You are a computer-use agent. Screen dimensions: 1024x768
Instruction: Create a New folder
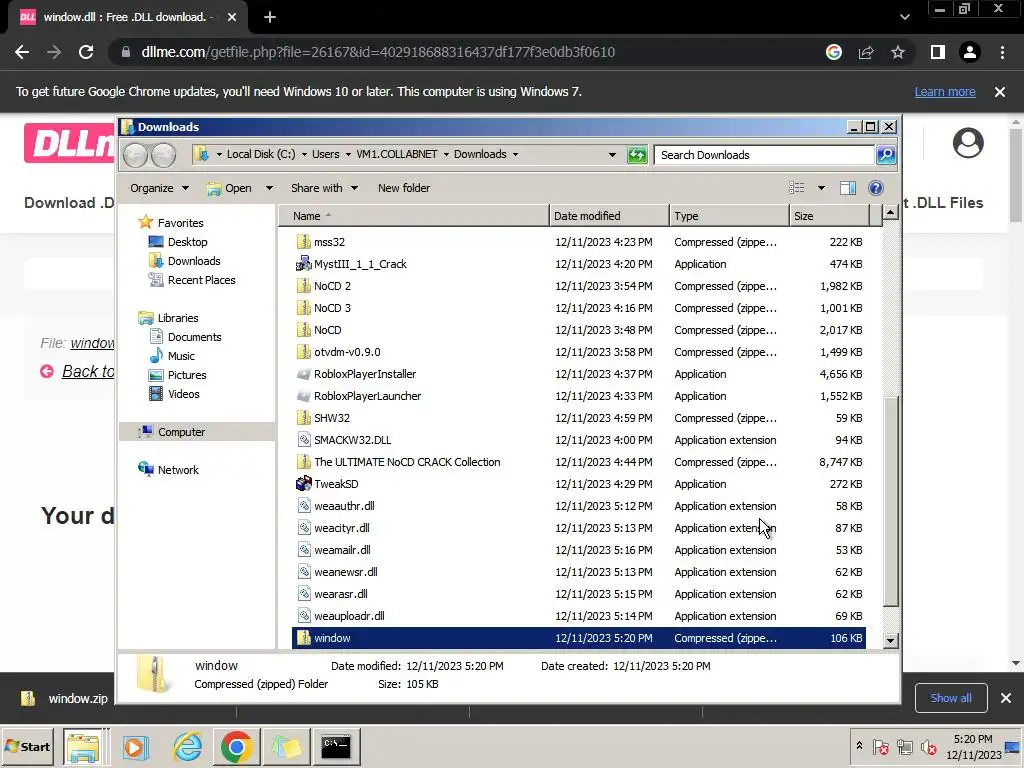pos(404,188)
